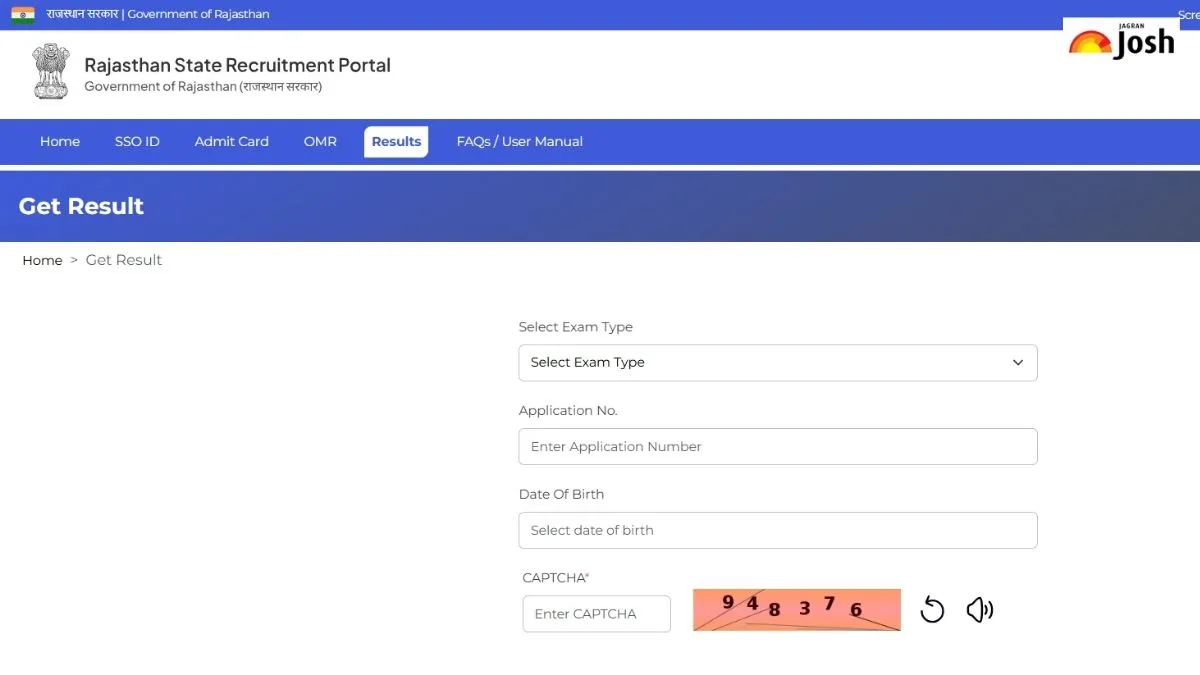Click the Indian flag icon
This screenshot has width=1200, height=675.
(23, 14)
